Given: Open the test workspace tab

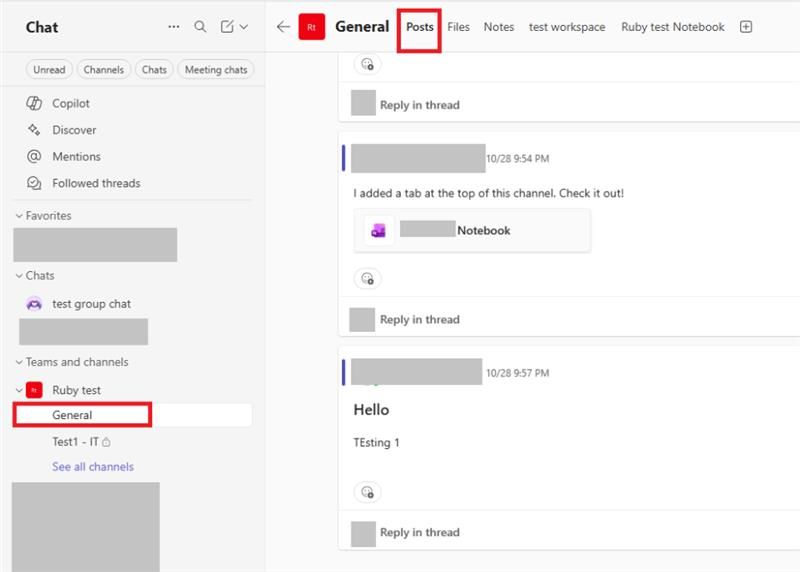Looking at the screenshot, I should [567, 27].
